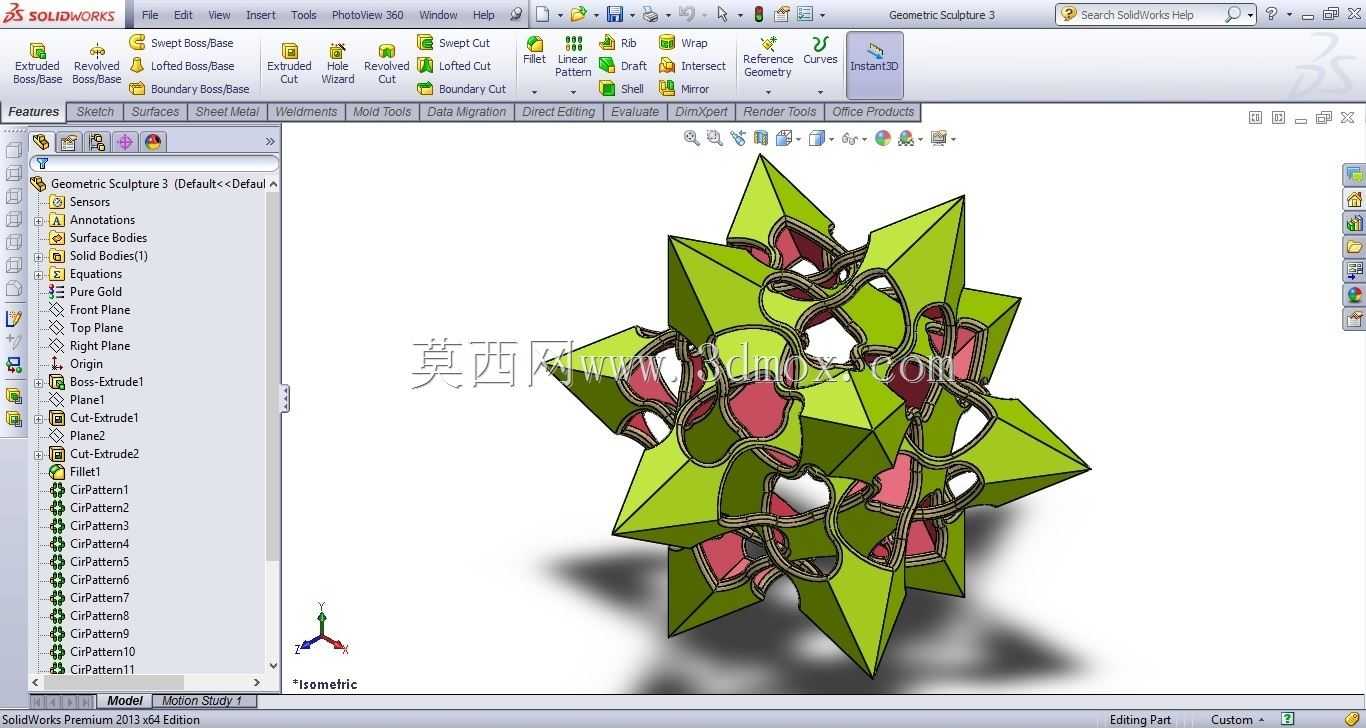The image size is (1366, 728).
Task: Open the DisplayManager tab icon
Action: (153, 142)
